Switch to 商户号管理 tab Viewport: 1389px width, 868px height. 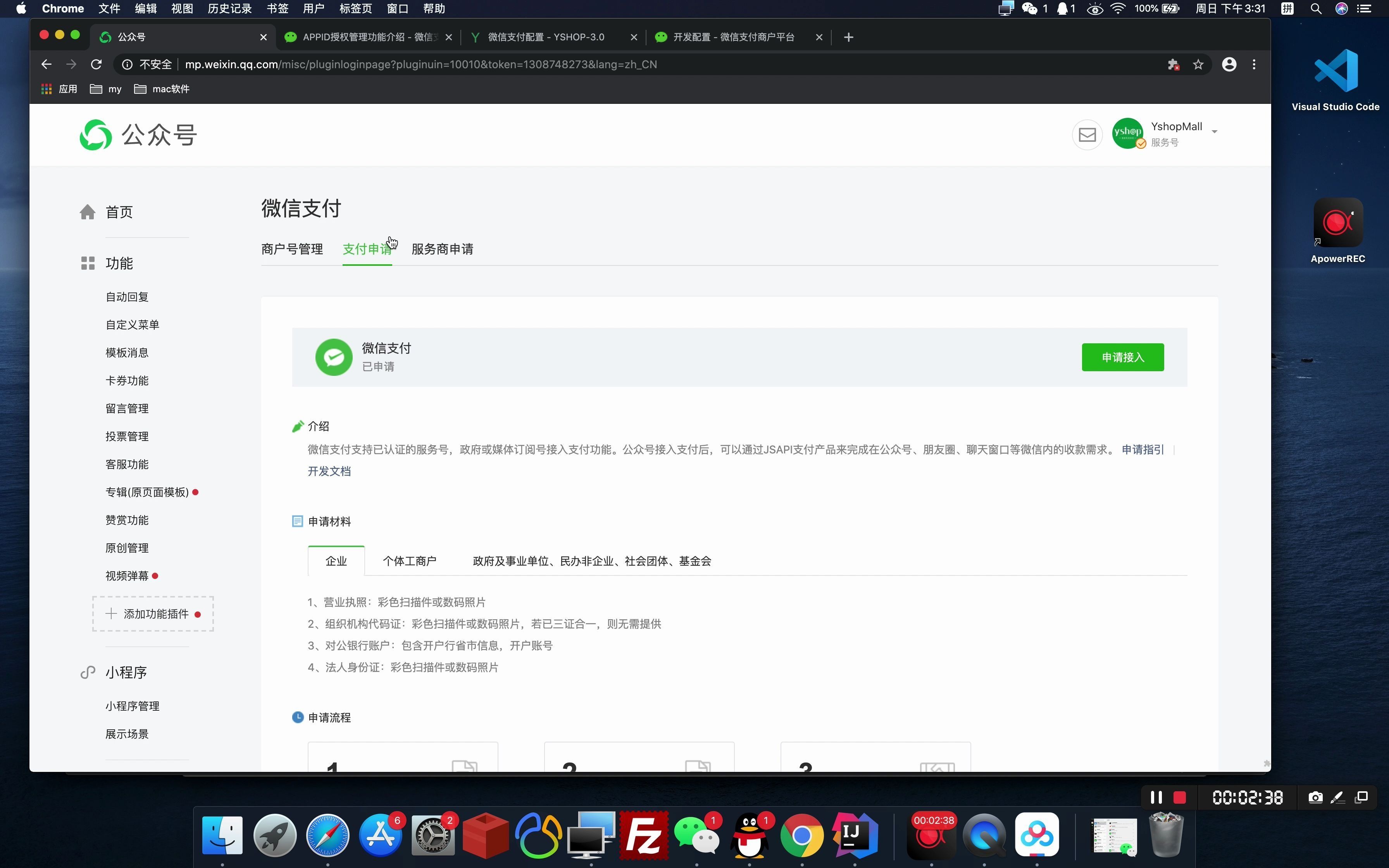(291, 248)
